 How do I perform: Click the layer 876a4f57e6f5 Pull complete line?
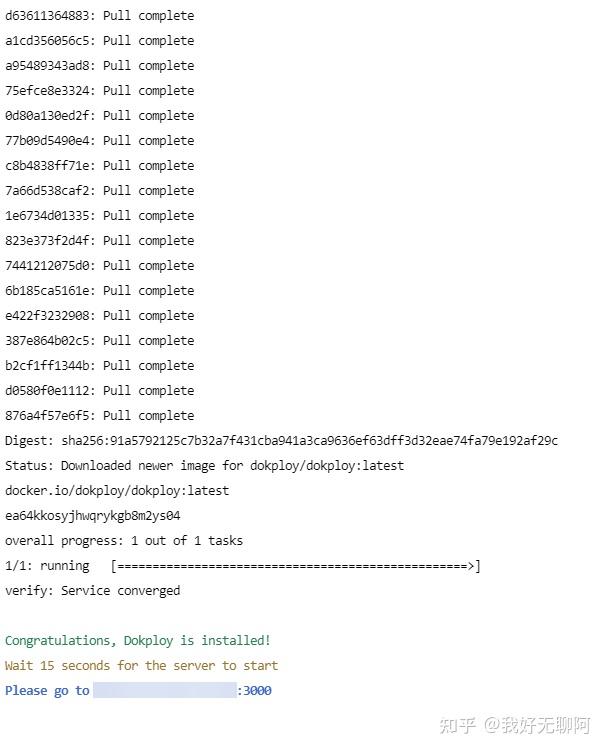[99, 416]
